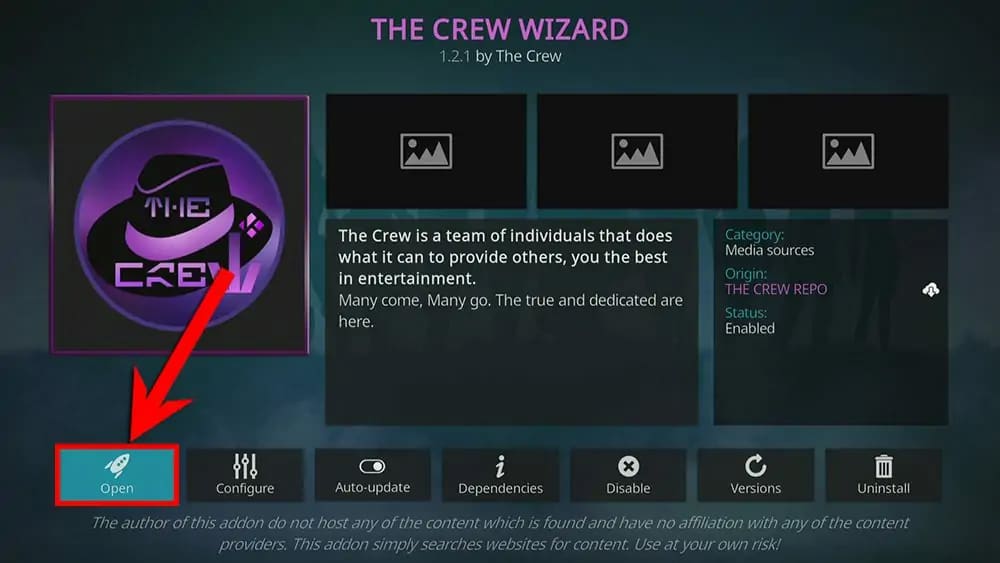The width and height of the screenshot is (1000, 563).
Task: Open The Crew Wizard addon
Action: tap(117, 475)
